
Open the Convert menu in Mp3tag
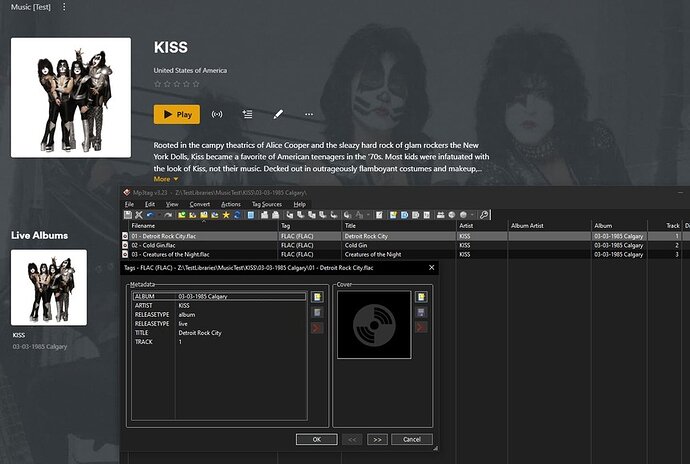pyautogui.click(x=200, y=204)
